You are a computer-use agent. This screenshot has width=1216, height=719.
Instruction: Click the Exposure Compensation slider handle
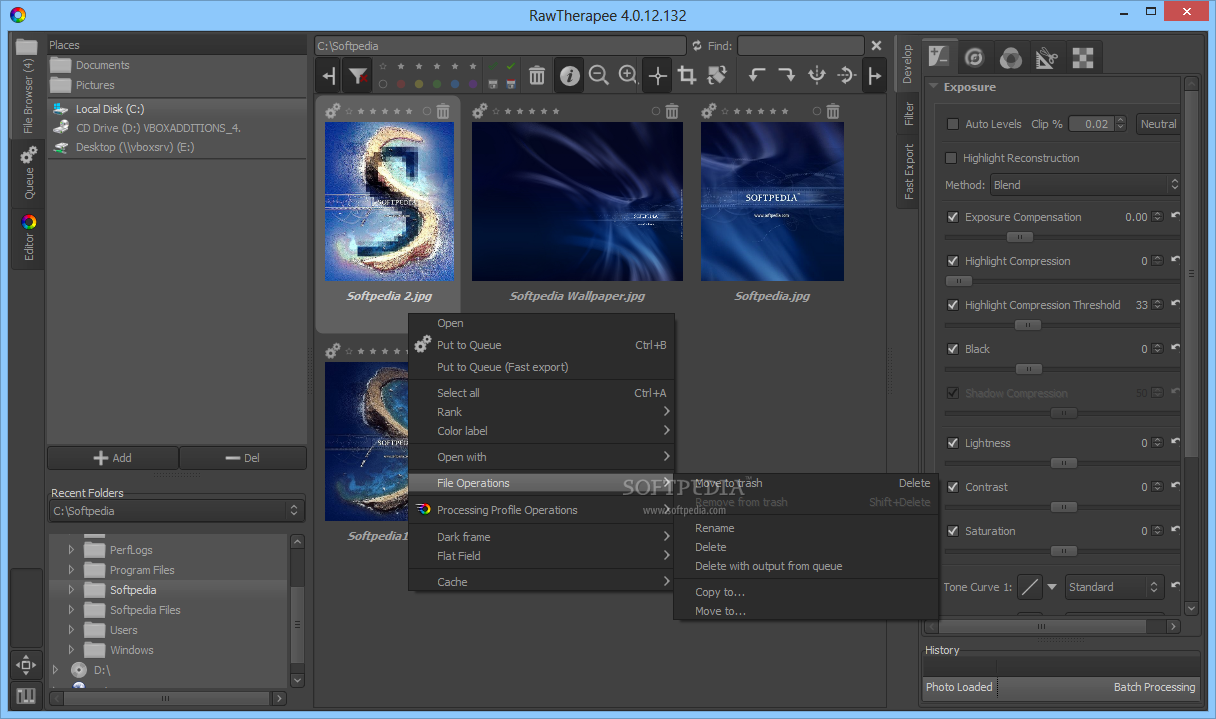[1019, 237]
